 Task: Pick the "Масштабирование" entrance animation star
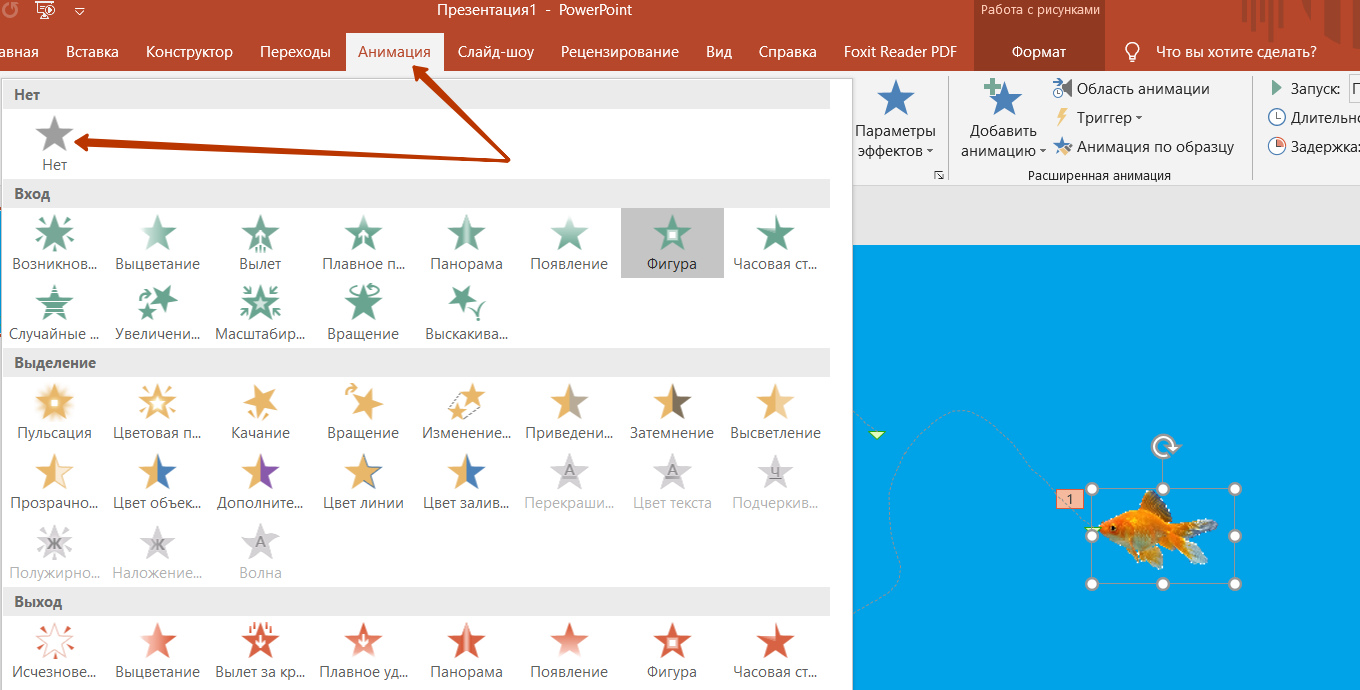pyautogui.click(x=260, y=313)
